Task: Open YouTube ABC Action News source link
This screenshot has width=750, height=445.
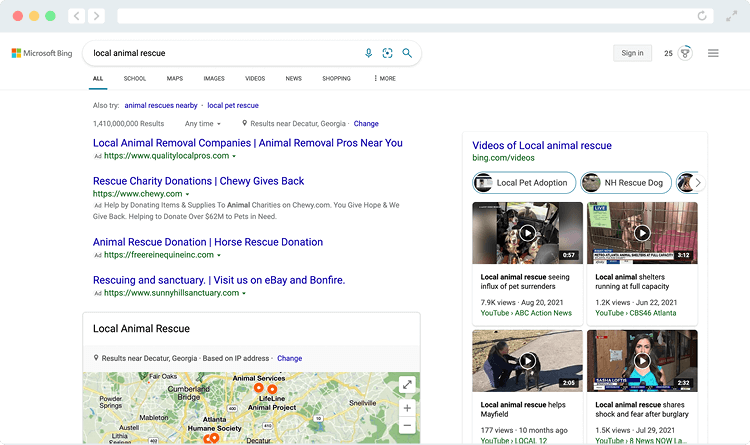Action: point(526,313)
